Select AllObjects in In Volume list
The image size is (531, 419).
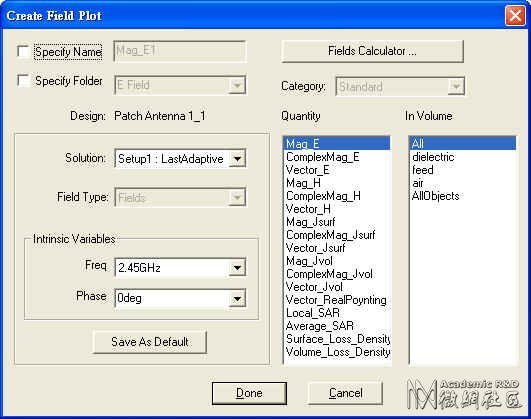tap(436, 196)
